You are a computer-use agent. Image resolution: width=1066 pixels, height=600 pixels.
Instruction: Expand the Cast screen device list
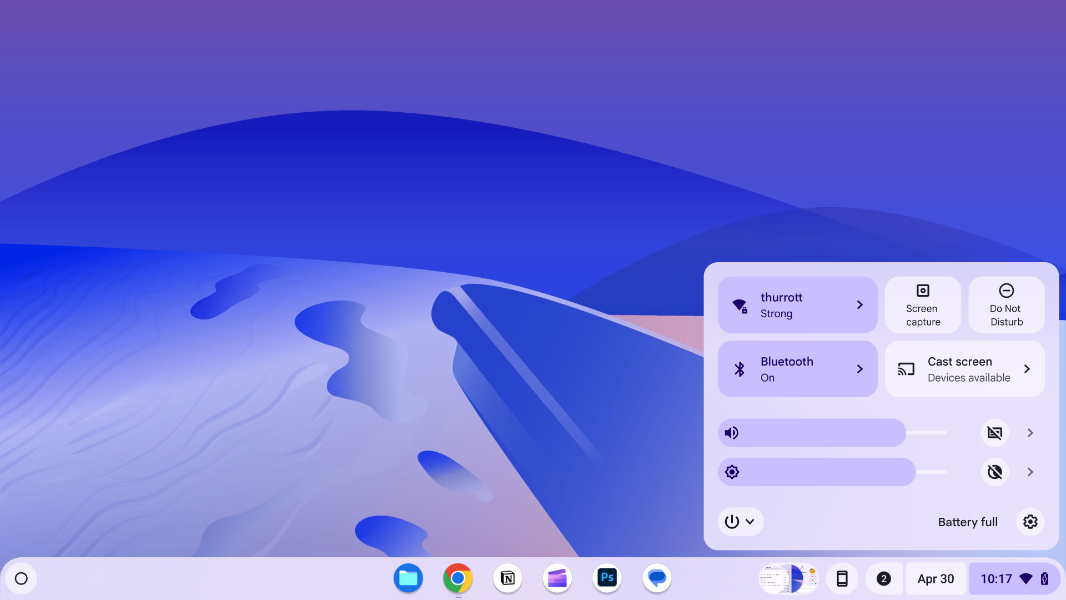tap(1026, 369)
